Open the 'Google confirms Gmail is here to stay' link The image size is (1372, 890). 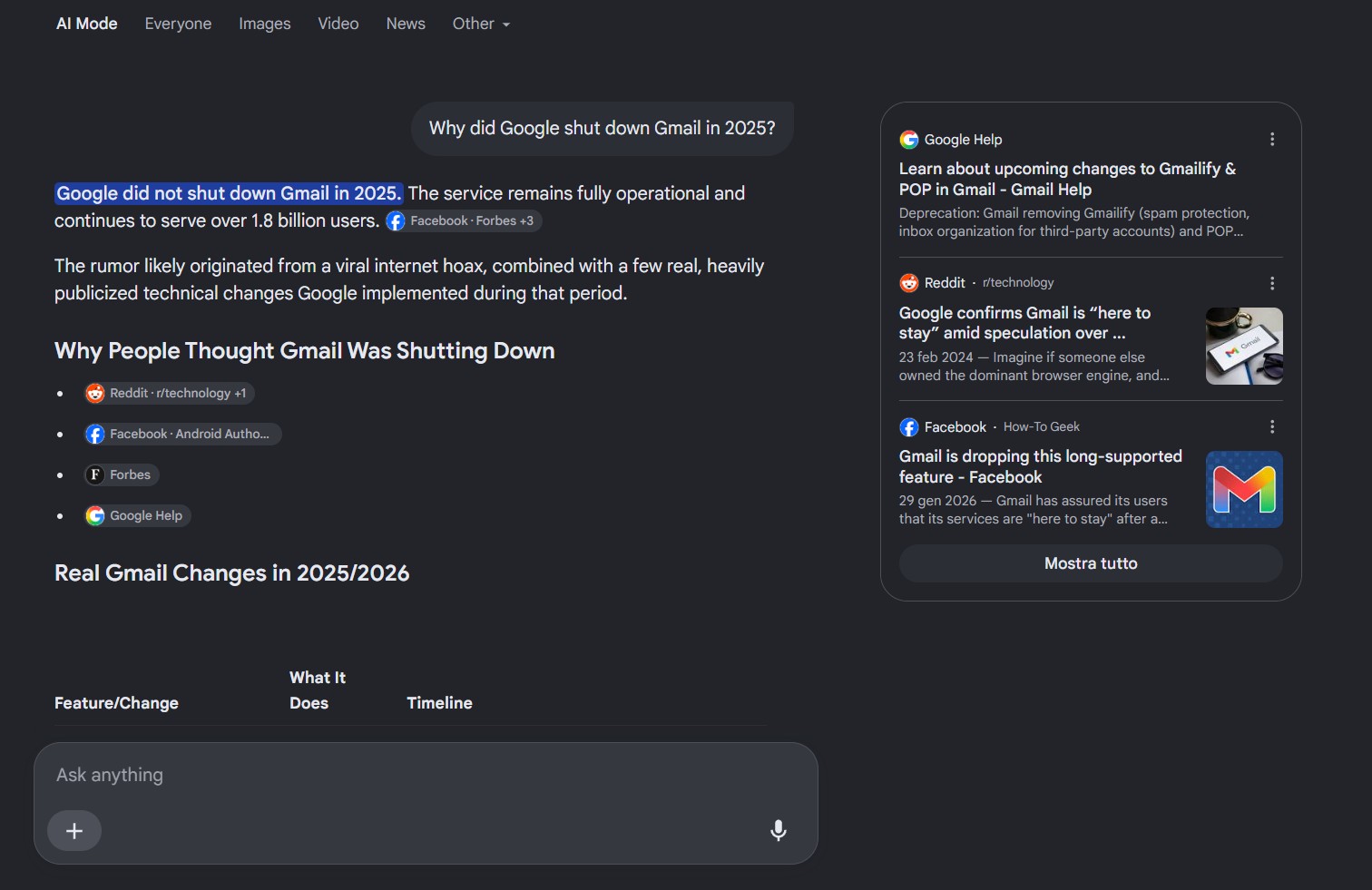1024,323
